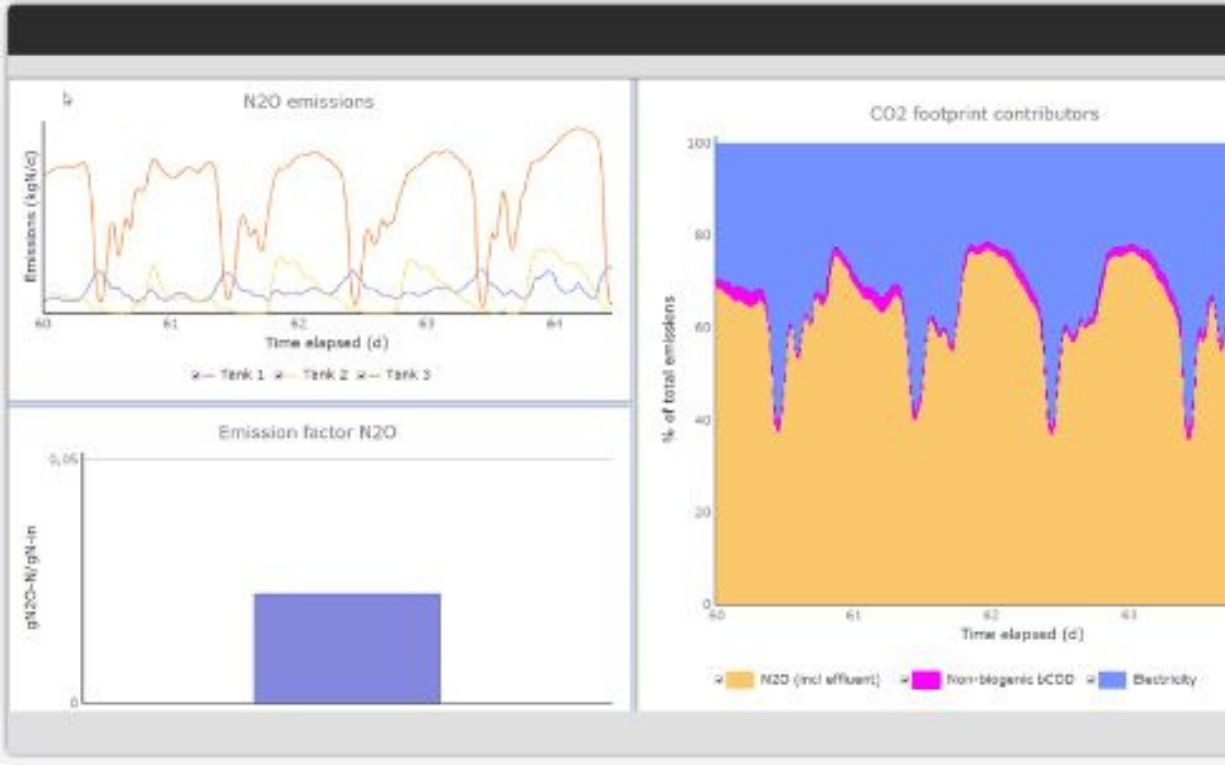
Task: Click the orange N2O legend swatch
Action: (x=739, y=680)
